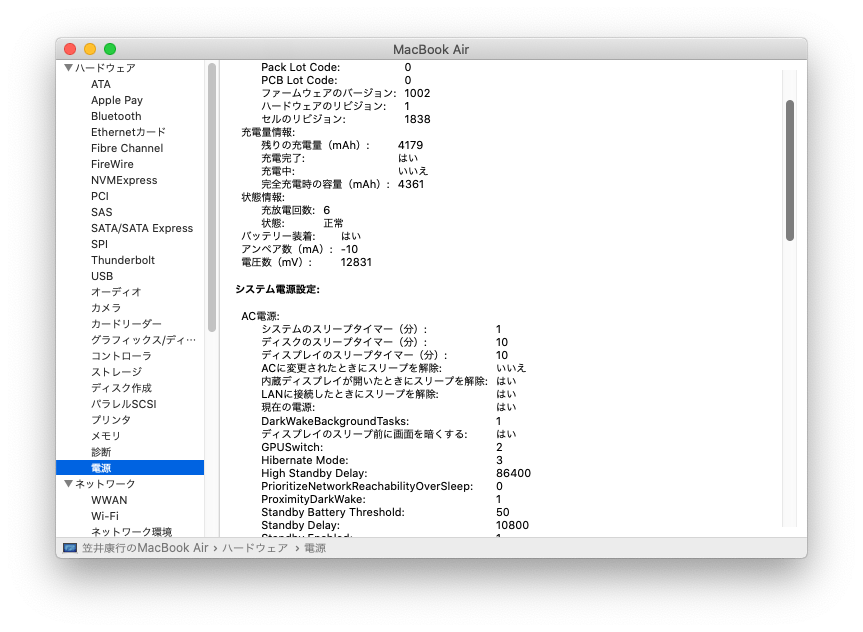Select Apple Pay in the sidebar
The height and width of the screenshot is (632, 863).
click(x=117, y=100)
